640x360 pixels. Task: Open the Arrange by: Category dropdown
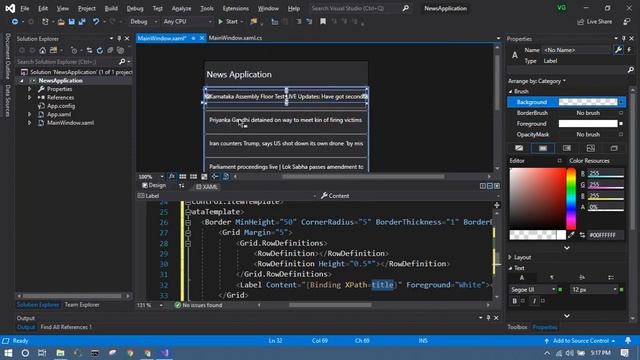(537, 81)
